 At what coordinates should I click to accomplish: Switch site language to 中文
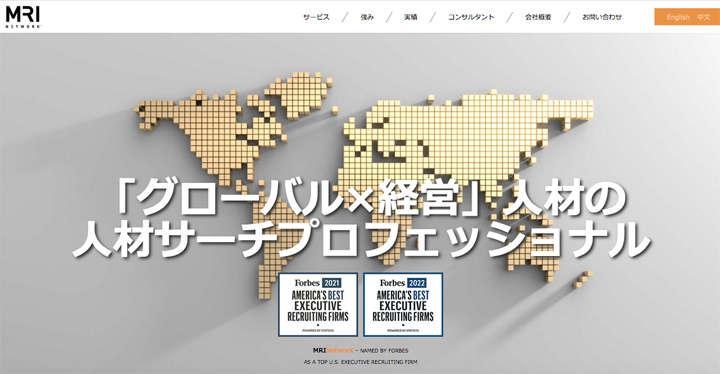(x=703, y=17)
